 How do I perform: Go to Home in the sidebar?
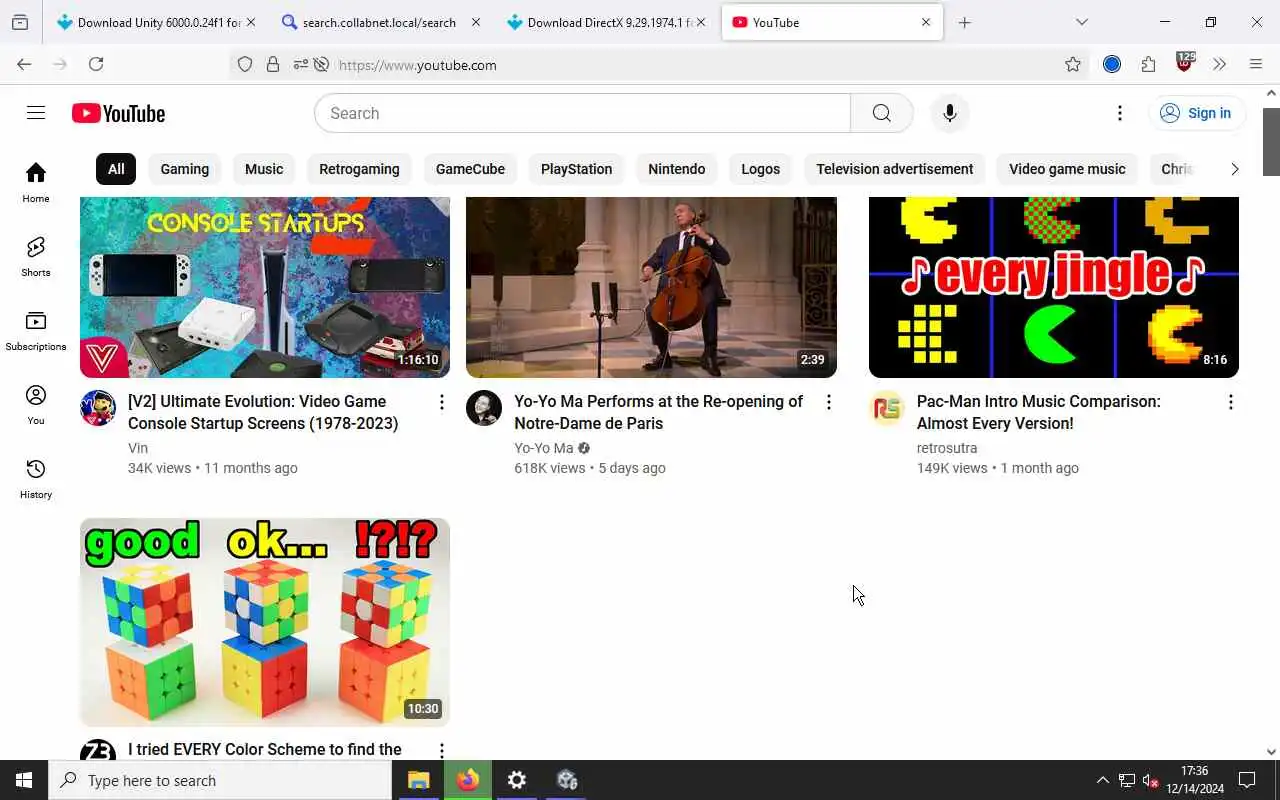(36, 182)
